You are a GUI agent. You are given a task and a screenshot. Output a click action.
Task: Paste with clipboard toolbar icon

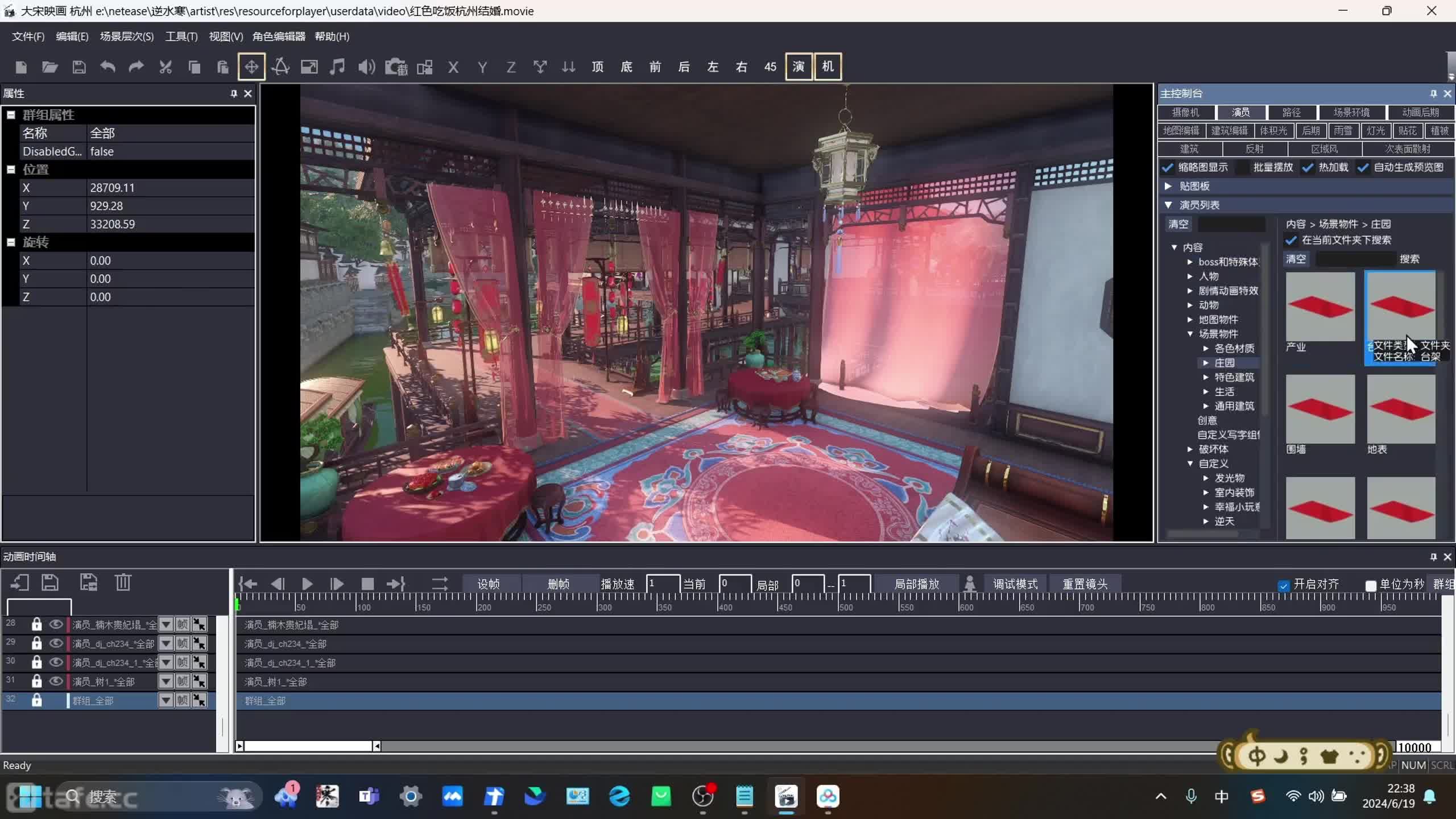223,67
